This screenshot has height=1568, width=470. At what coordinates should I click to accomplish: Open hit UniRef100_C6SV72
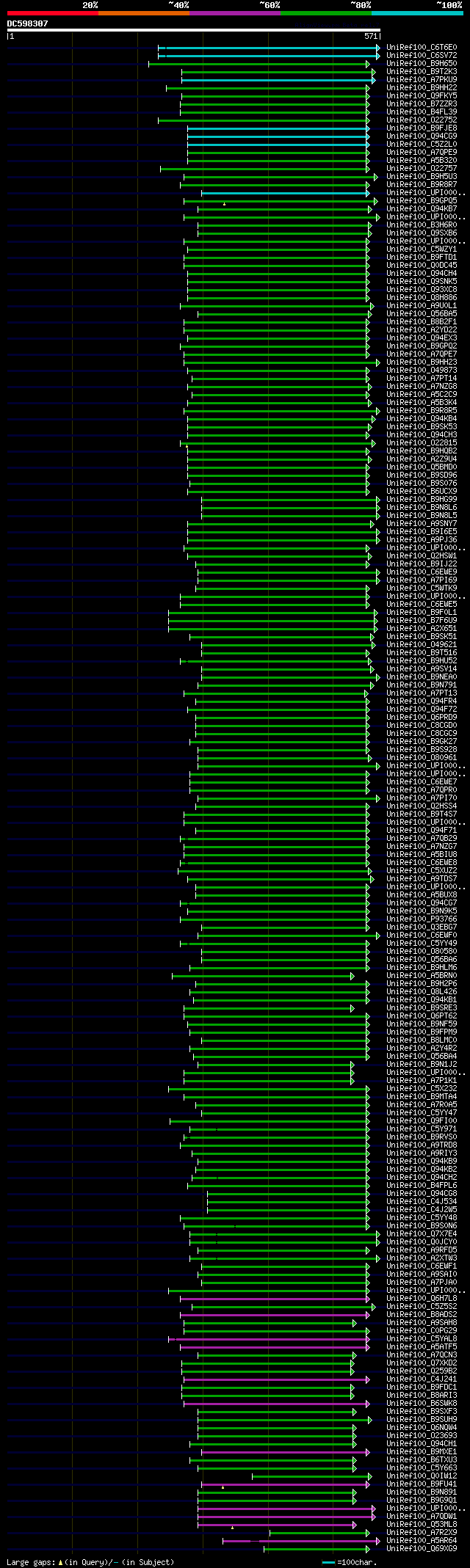pyautogui.click(x=422, y=56)
